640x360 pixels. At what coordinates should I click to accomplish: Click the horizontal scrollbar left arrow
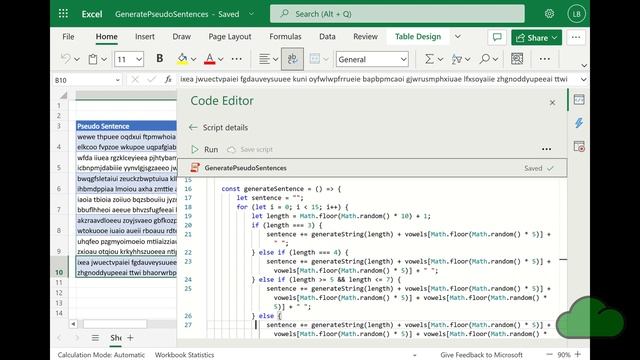(x=73, y=324)
